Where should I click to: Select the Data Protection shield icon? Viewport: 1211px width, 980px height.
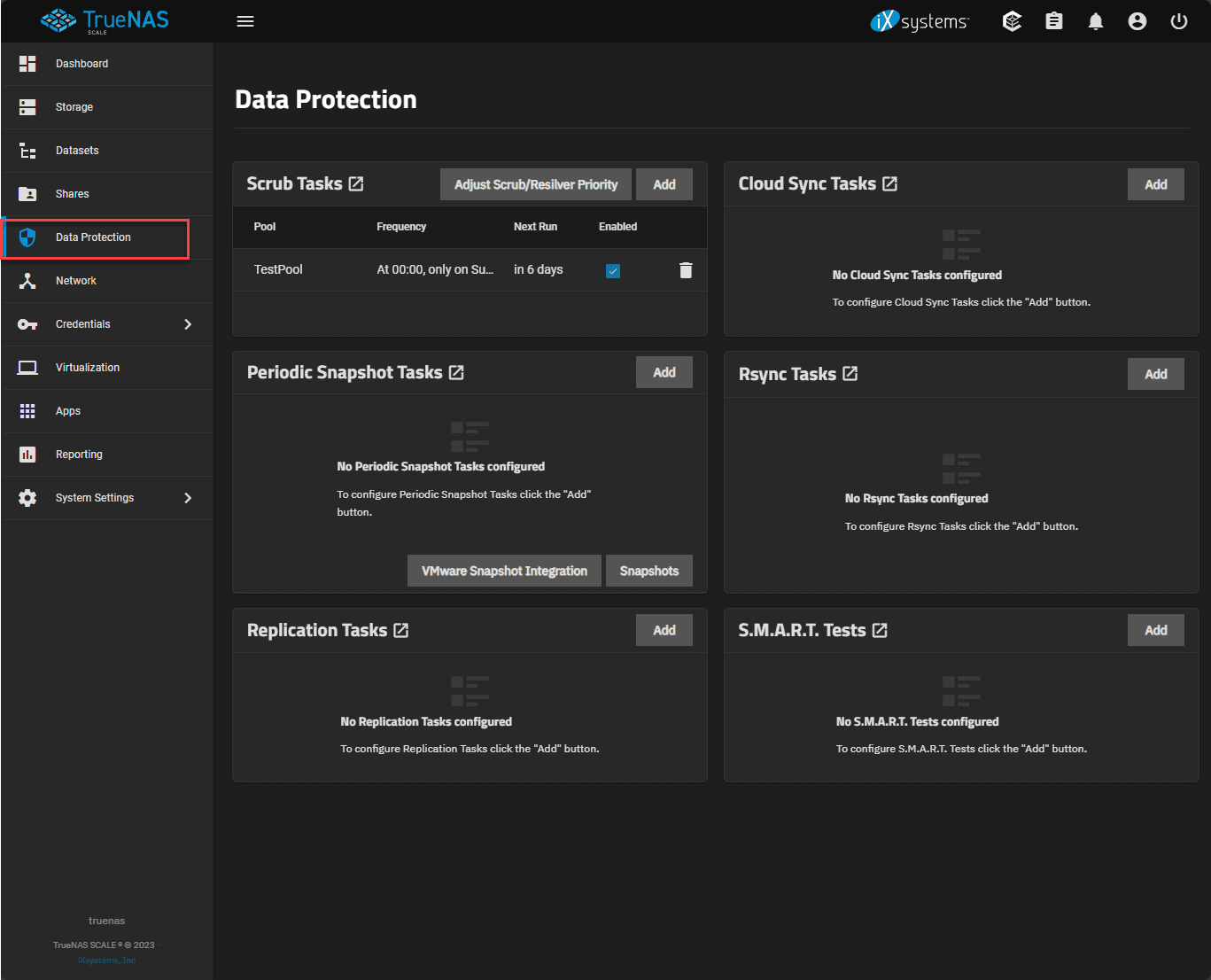tap(27, 237)
